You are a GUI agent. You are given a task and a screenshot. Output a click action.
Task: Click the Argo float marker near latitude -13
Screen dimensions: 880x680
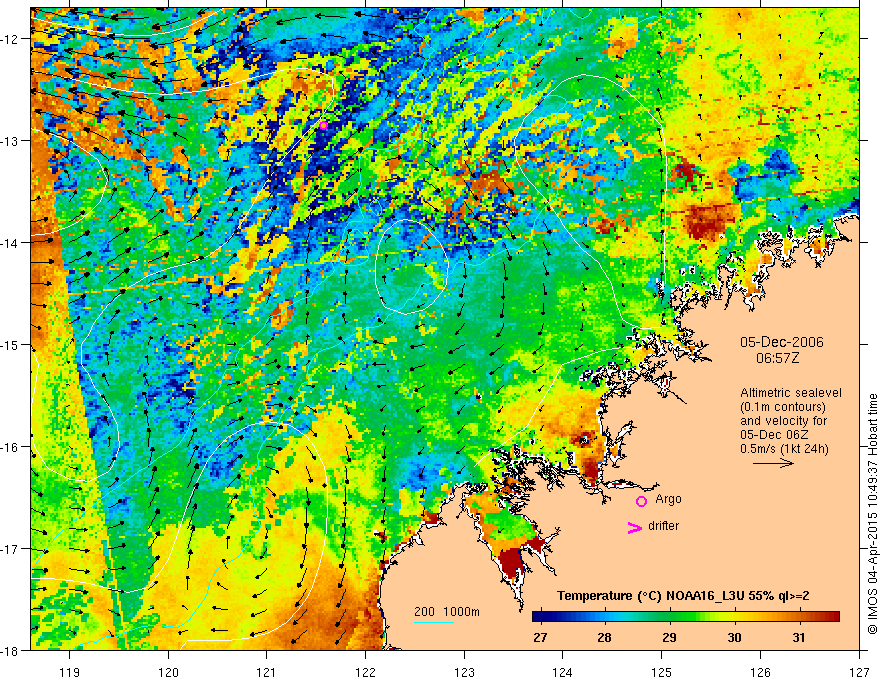(323, 125)
